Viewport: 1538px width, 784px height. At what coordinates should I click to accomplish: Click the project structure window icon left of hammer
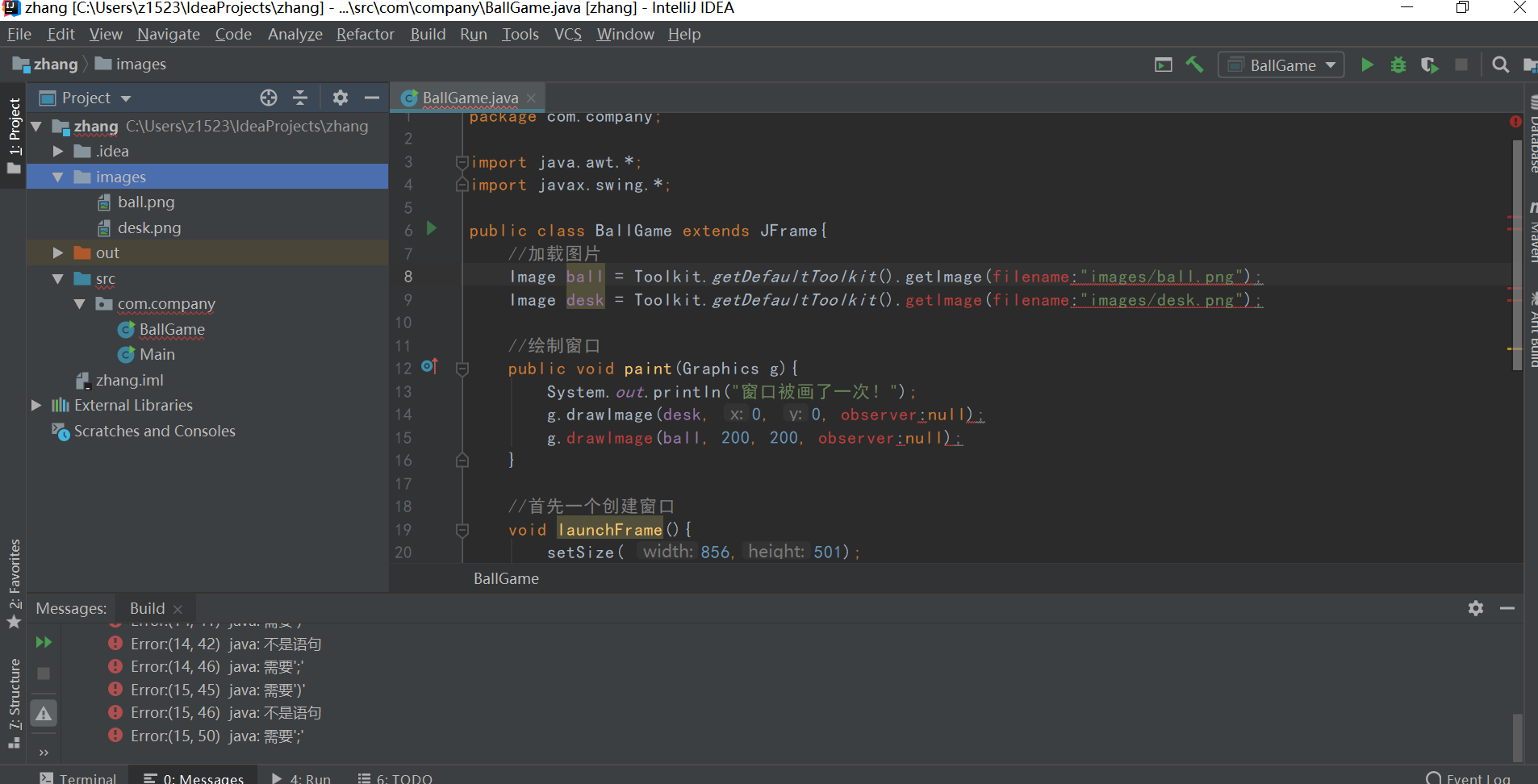click(x=1164, y=65)
